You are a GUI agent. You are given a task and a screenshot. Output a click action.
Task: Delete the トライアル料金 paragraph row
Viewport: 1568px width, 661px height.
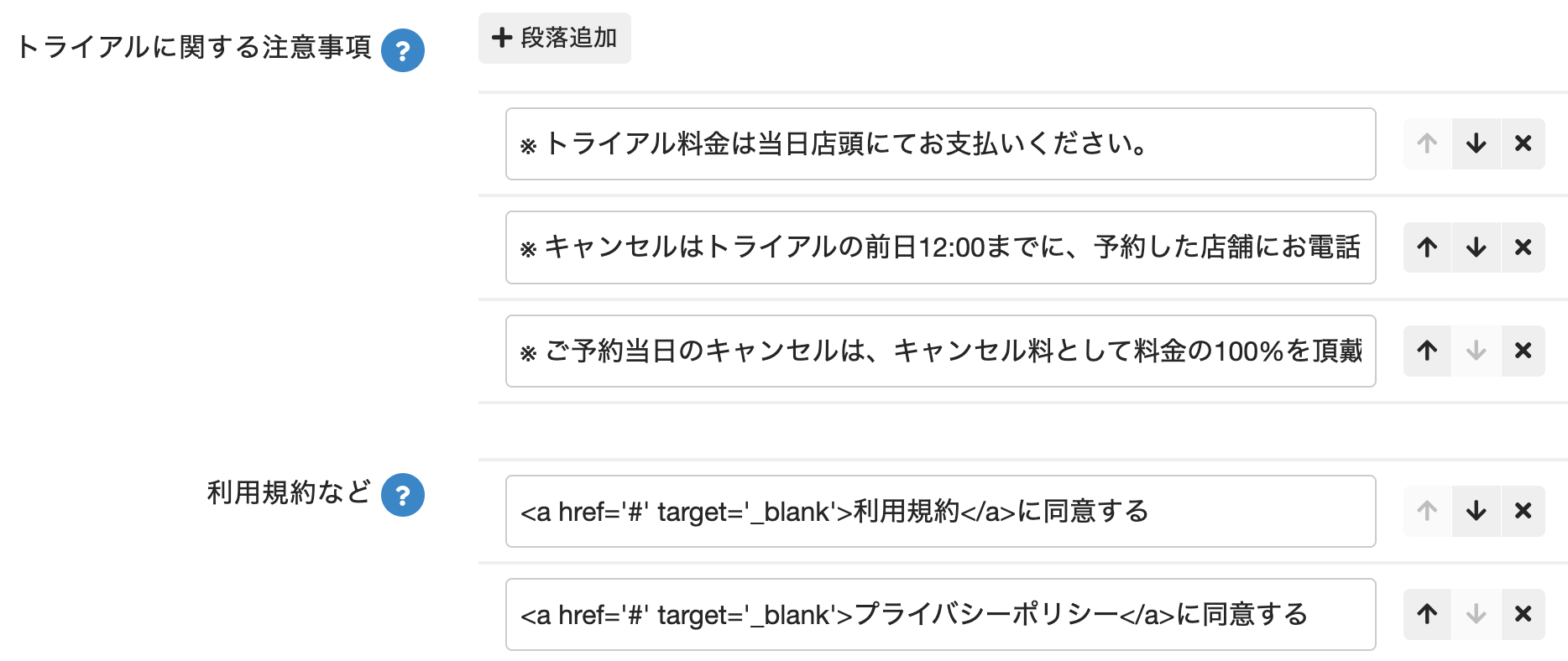pyautogui.click(x=1523, y=143)
